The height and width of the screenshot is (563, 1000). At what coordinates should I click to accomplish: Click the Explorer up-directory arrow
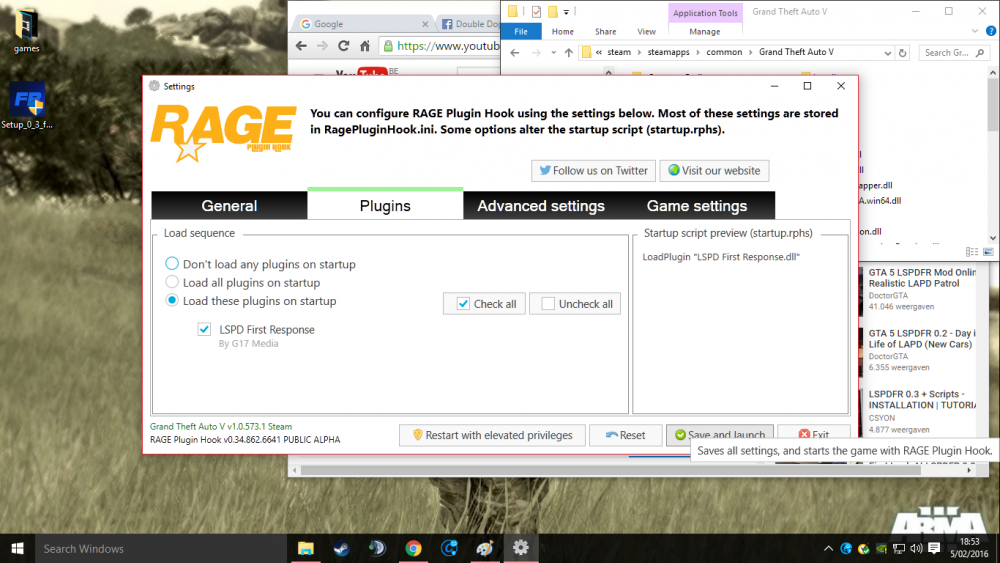point(568,53)
